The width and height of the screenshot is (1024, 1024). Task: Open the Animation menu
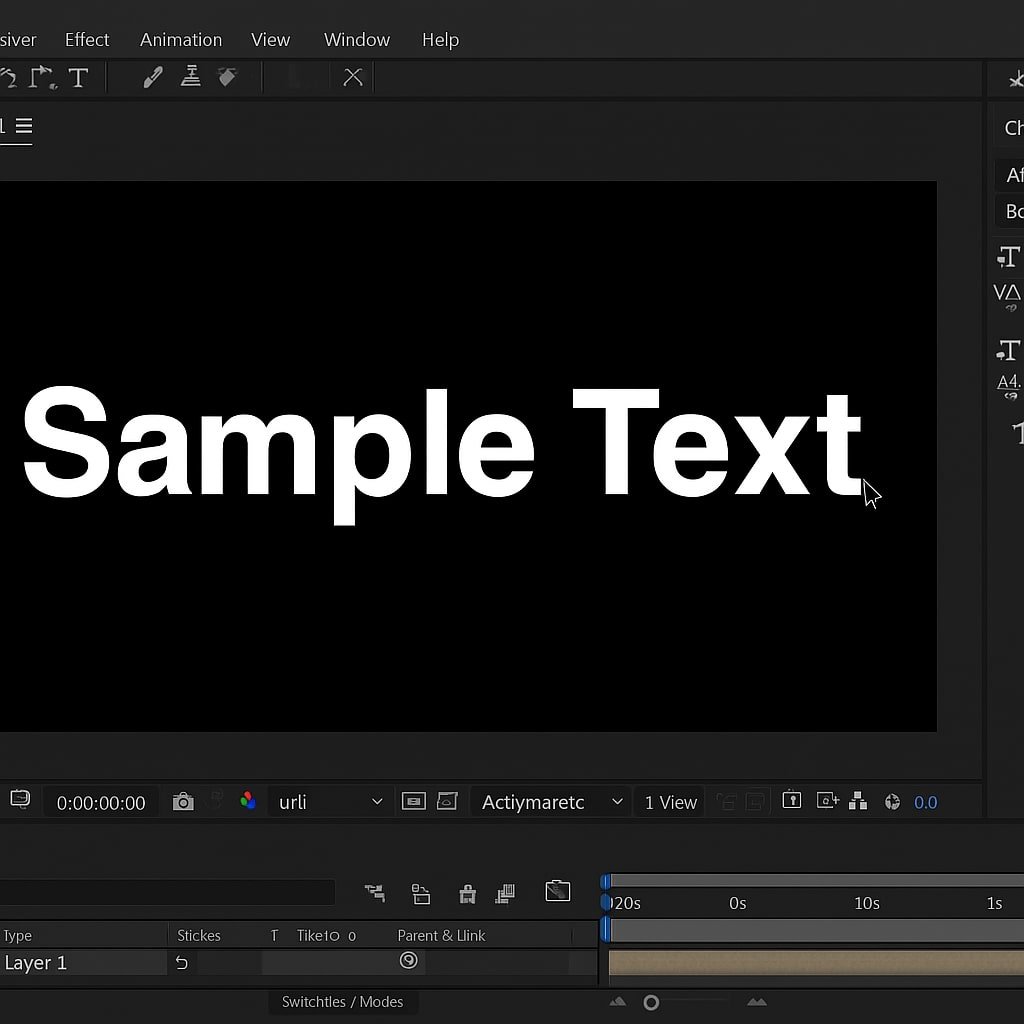pos(181,40)
